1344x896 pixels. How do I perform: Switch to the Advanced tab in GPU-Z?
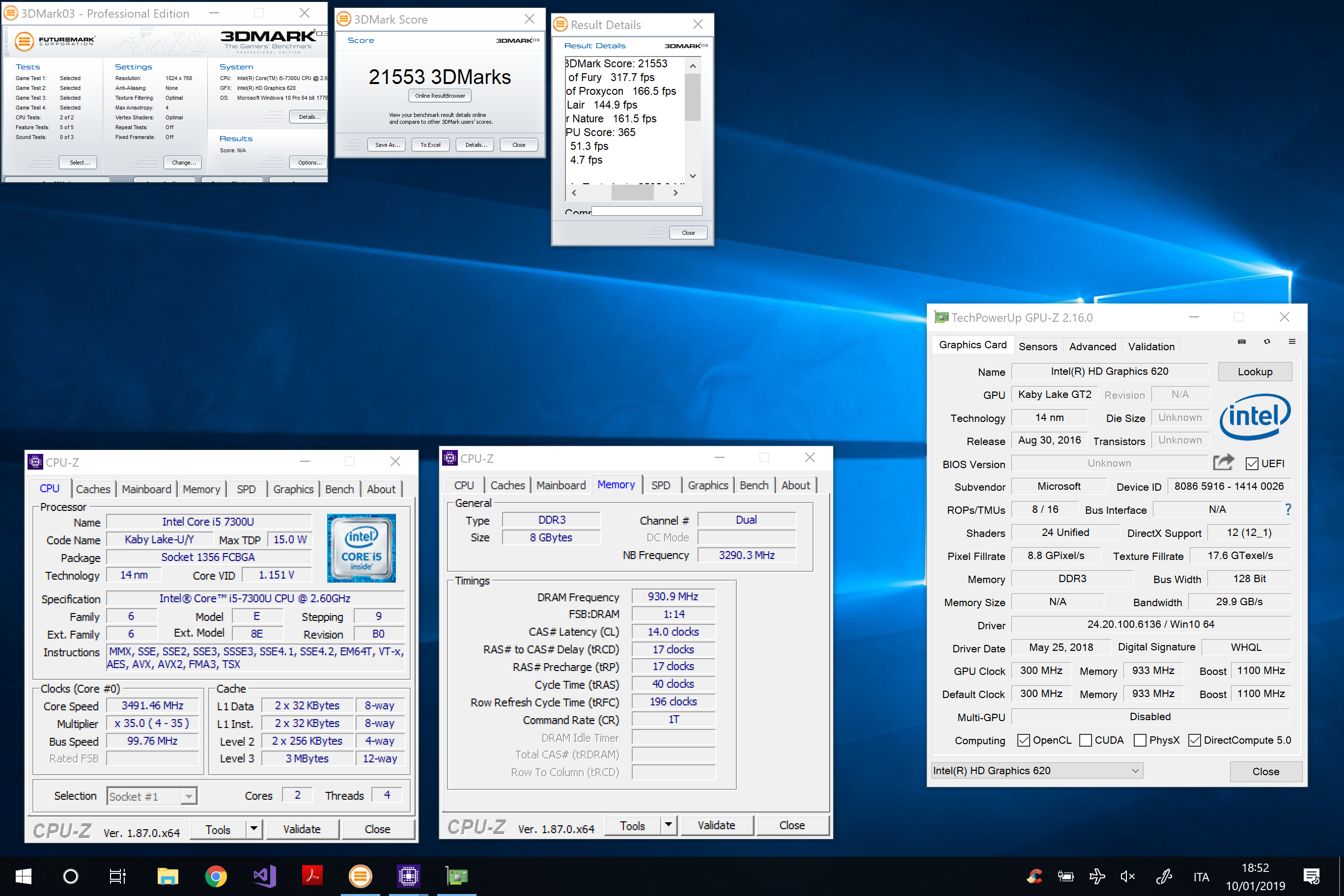click(1092, 346)
